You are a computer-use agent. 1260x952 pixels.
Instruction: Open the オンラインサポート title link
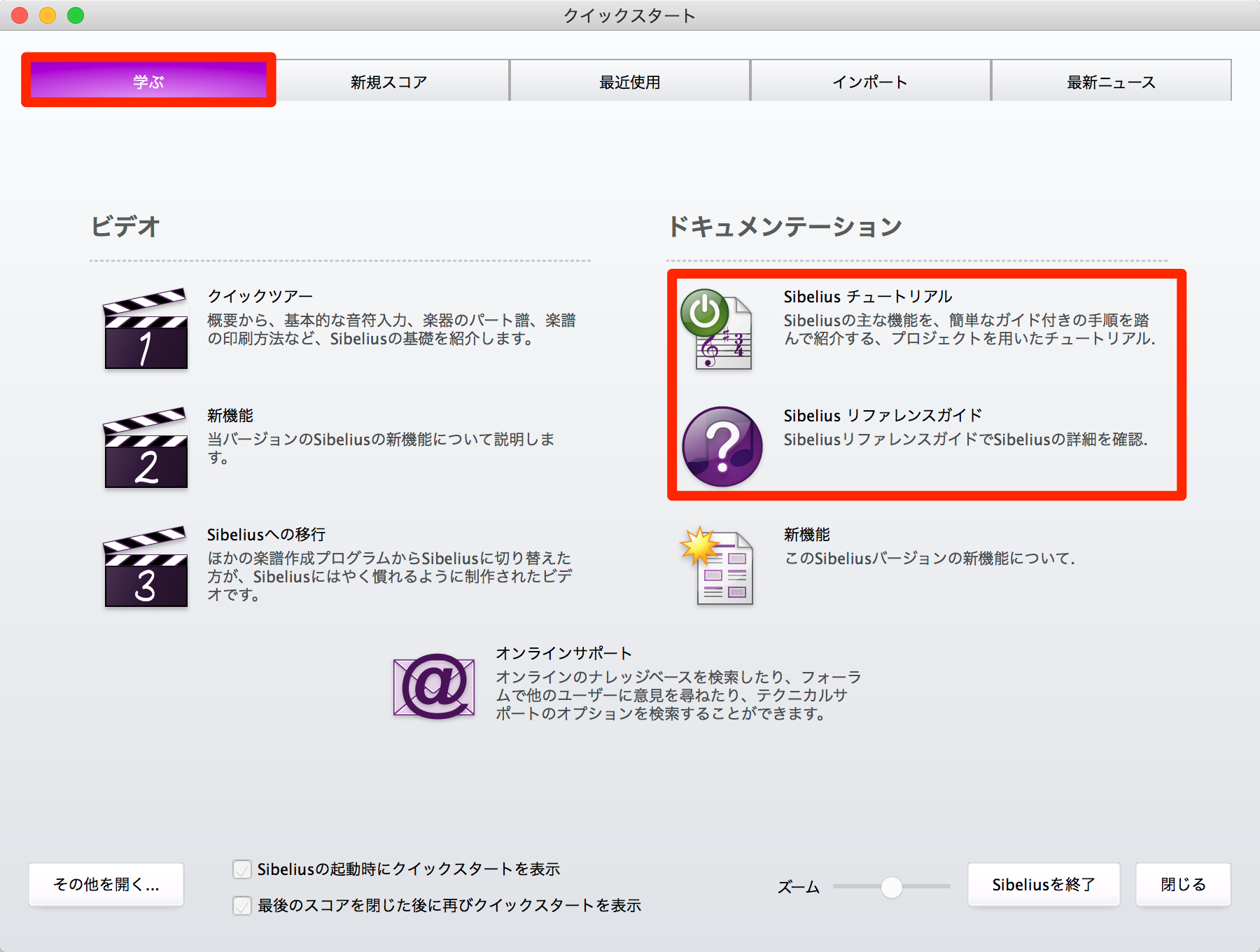[x=564, y=653]
